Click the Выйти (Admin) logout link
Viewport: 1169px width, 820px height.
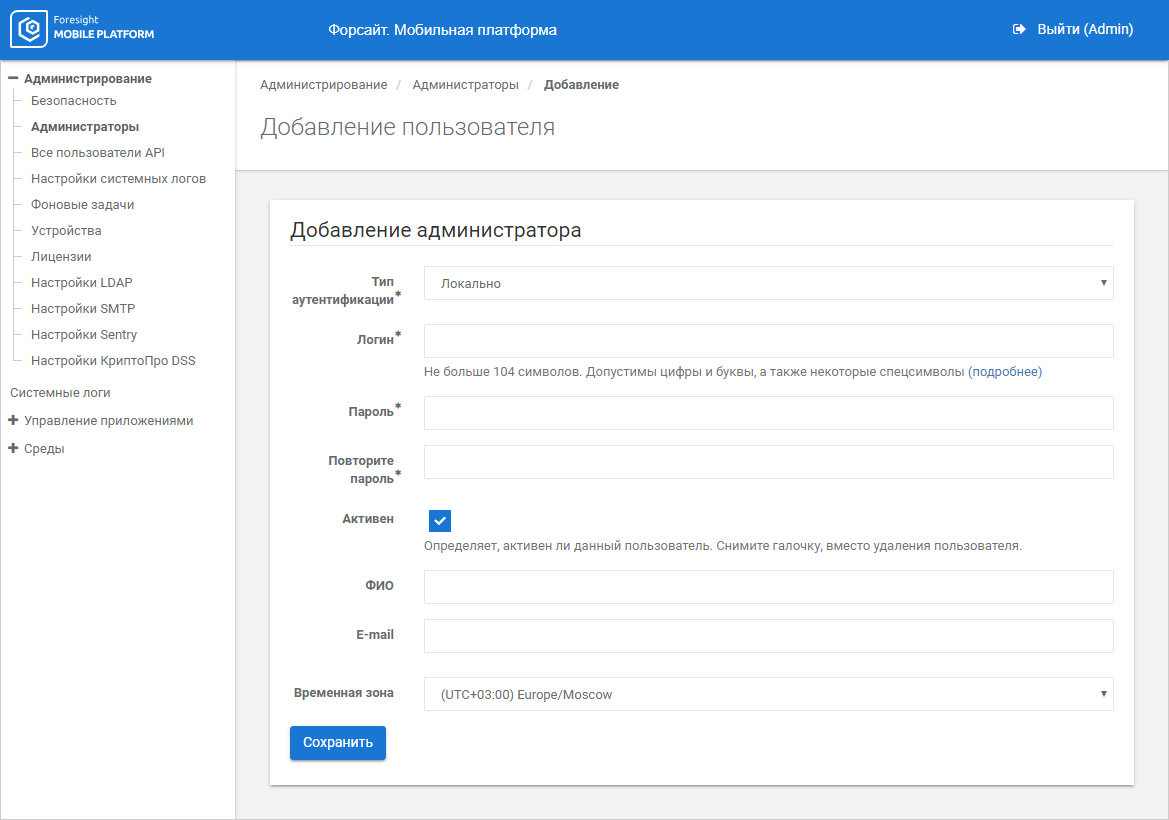coord(1084,30)
